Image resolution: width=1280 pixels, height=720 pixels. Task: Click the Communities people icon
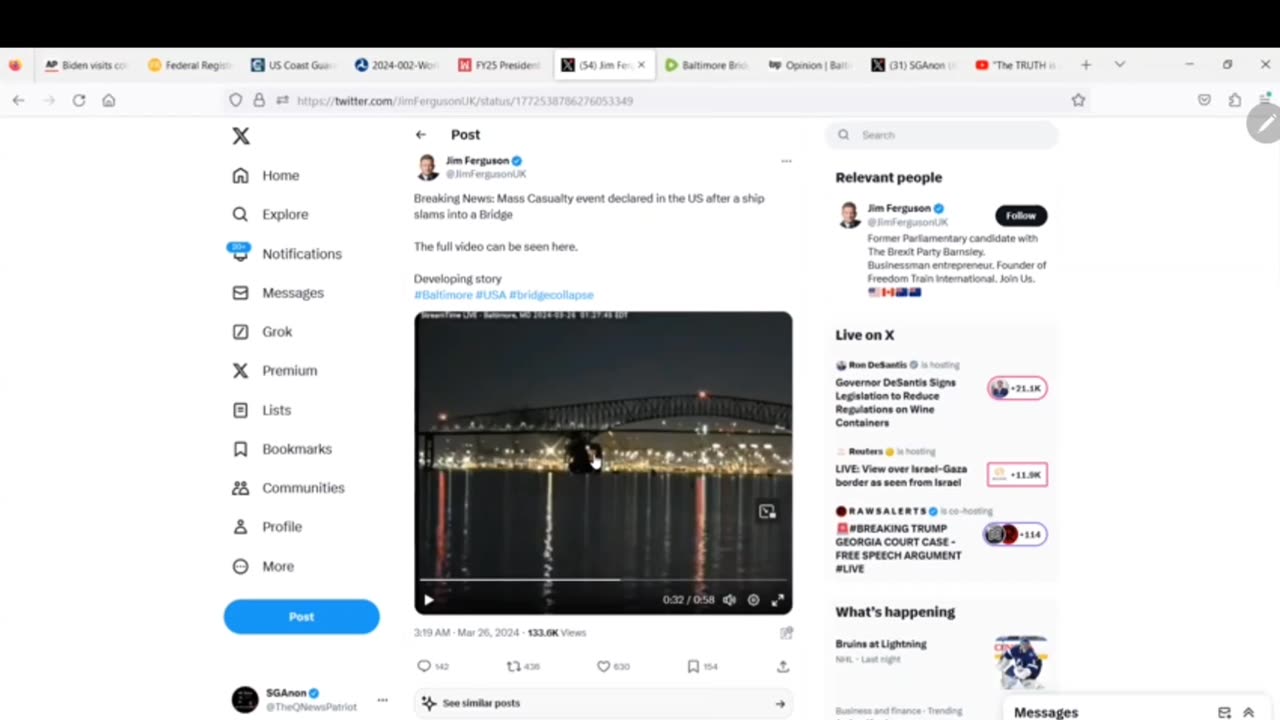[240, 488]
